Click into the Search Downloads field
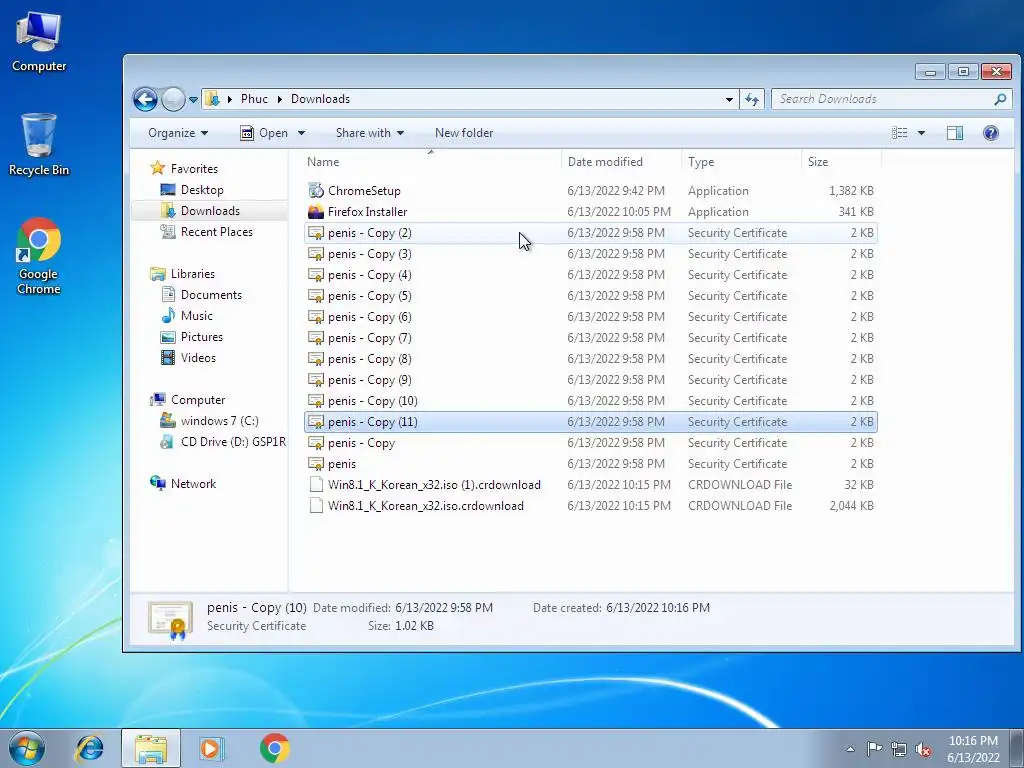Screen dimensions: 1024x768 click(891, 99)
